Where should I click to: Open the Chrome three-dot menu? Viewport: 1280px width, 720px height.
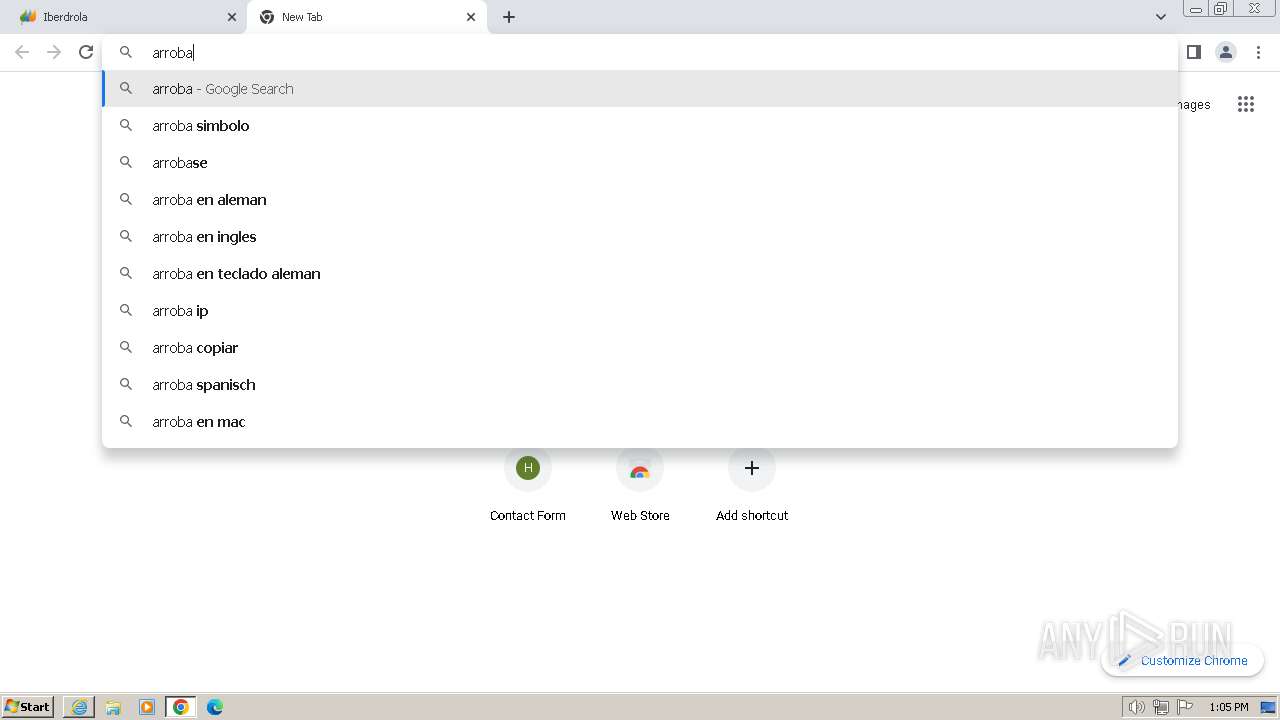(1258, 52)
